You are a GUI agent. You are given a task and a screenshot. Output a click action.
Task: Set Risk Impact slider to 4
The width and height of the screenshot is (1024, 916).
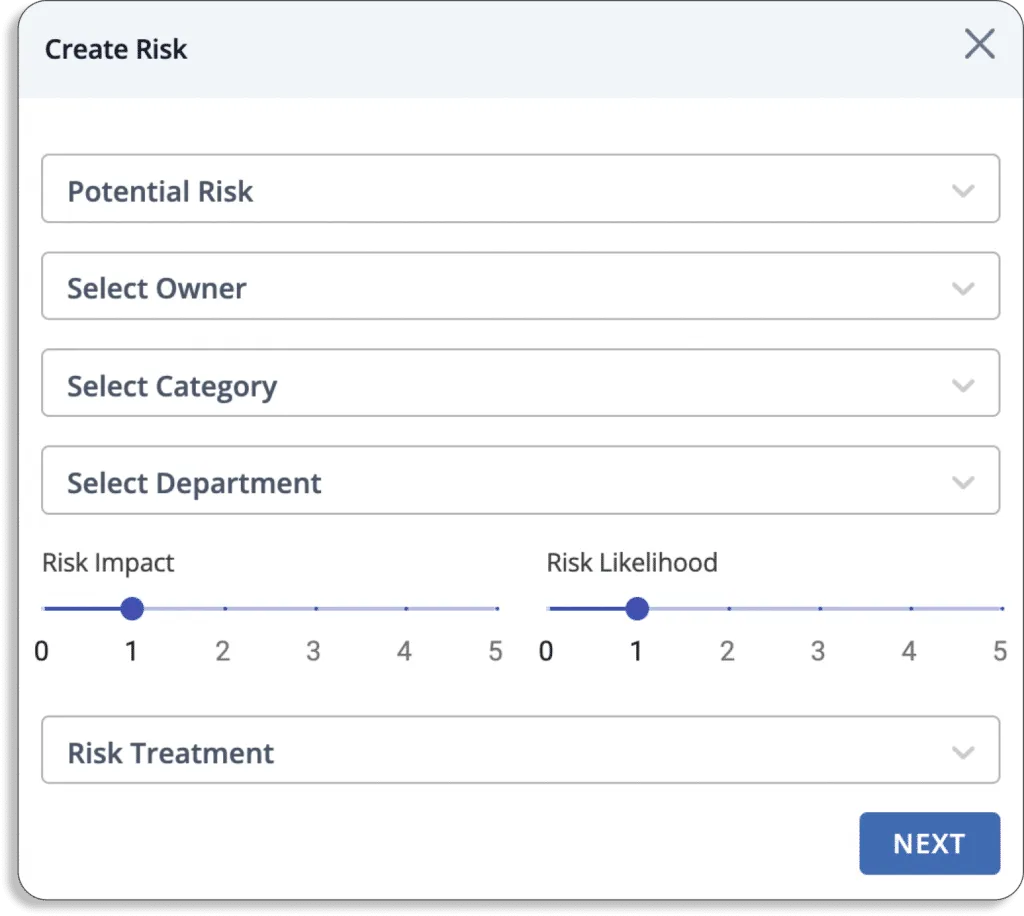click(x=406, y=608)
